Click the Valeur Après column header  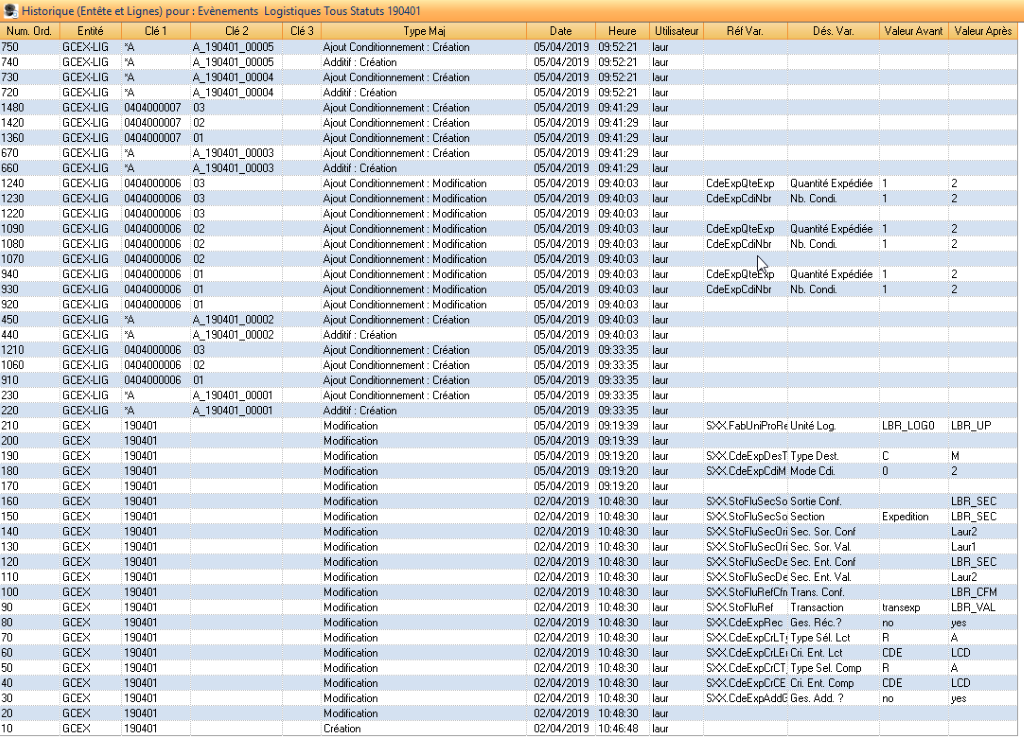click(x=984, y=32)
